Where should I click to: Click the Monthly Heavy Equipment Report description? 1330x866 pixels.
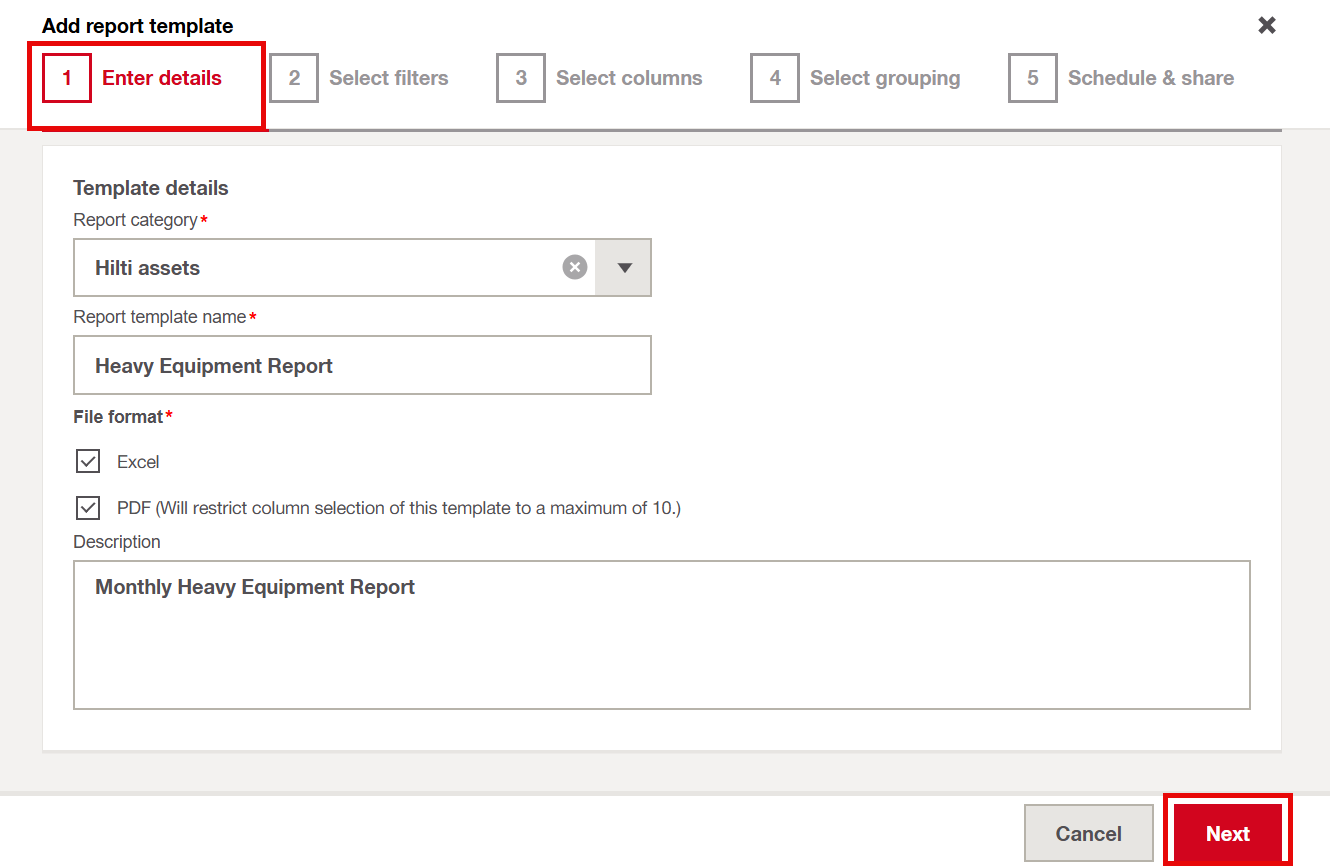662,634
